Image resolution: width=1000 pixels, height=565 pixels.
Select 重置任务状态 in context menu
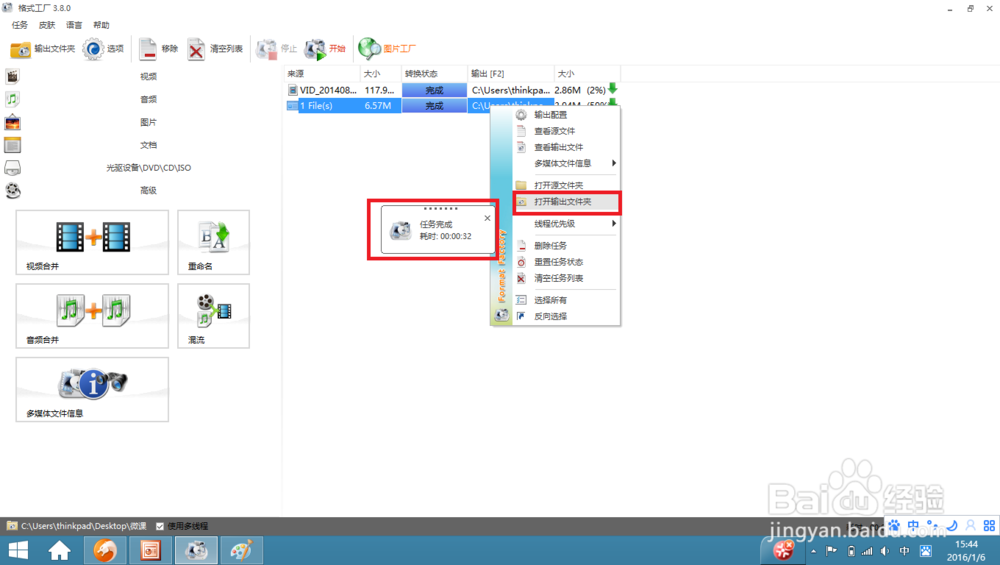[566, 262]
